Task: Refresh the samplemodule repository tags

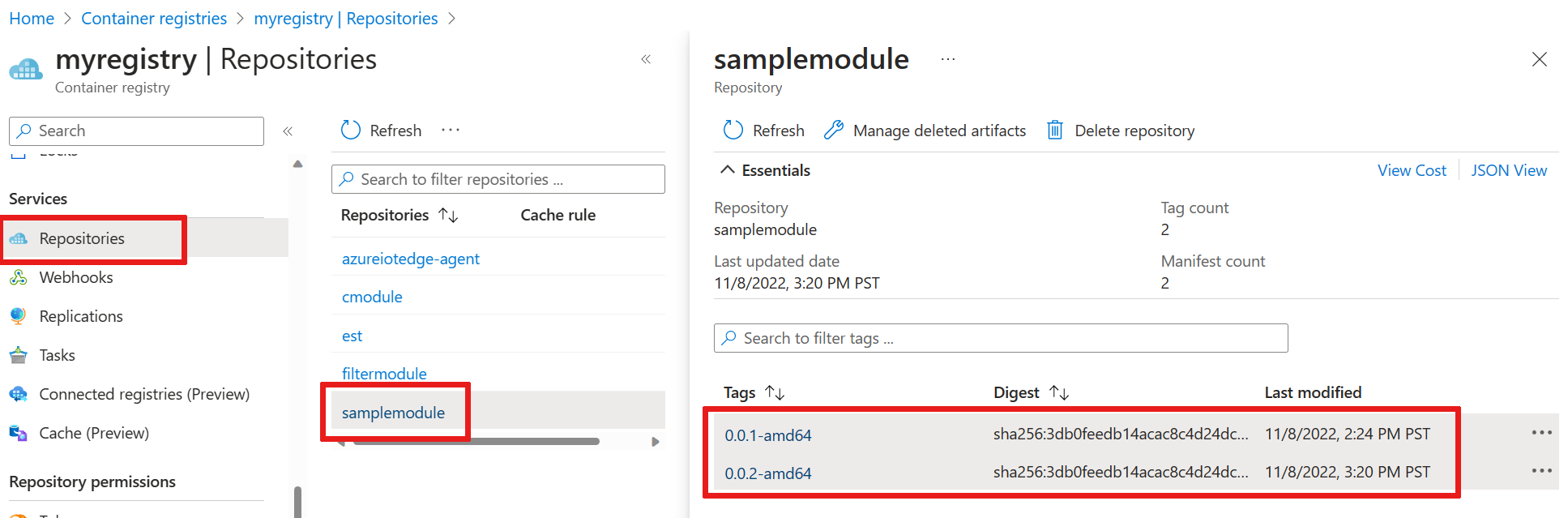Action: click(x=763, y=131)
